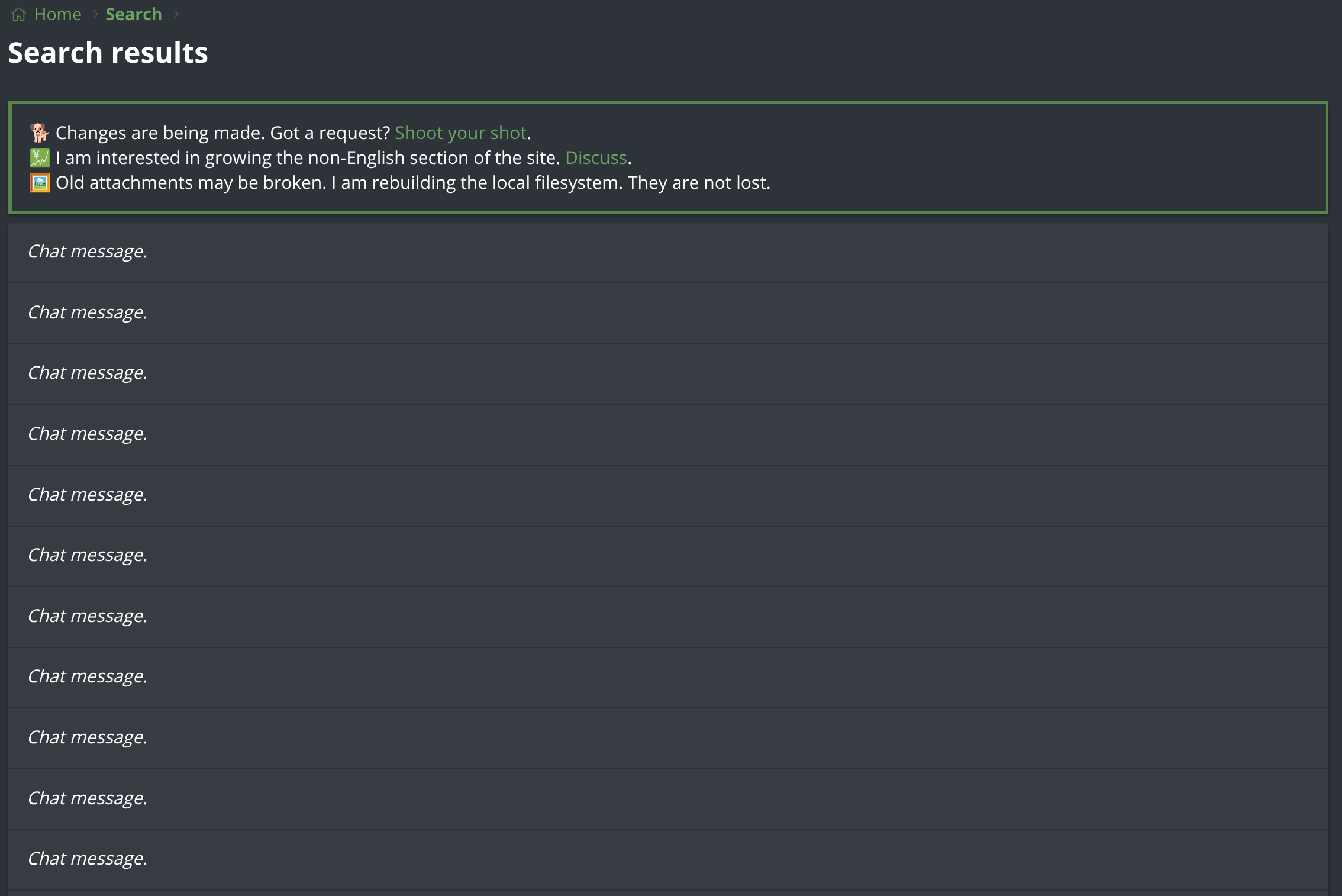Open the "Shoot your shot" link
Viewport: 1342px width, 896px height.
coord(460,133)
